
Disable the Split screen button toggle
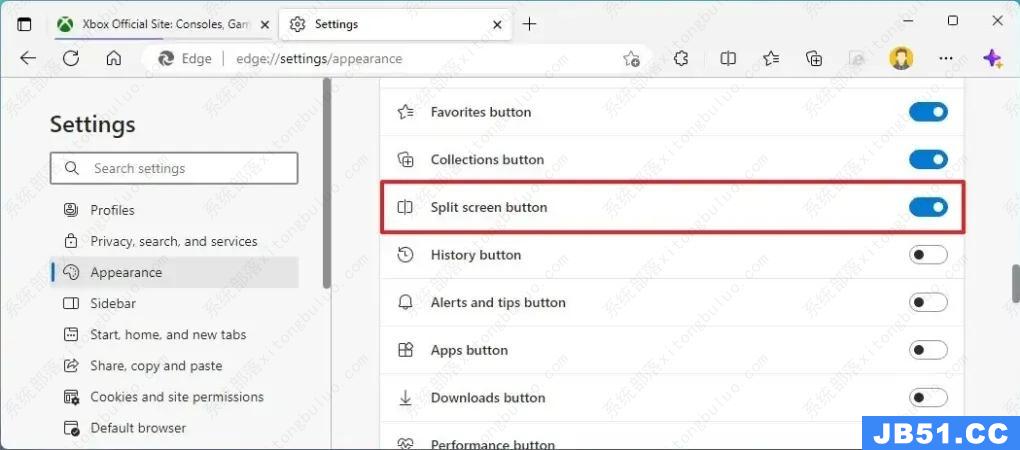pos(928,207)
